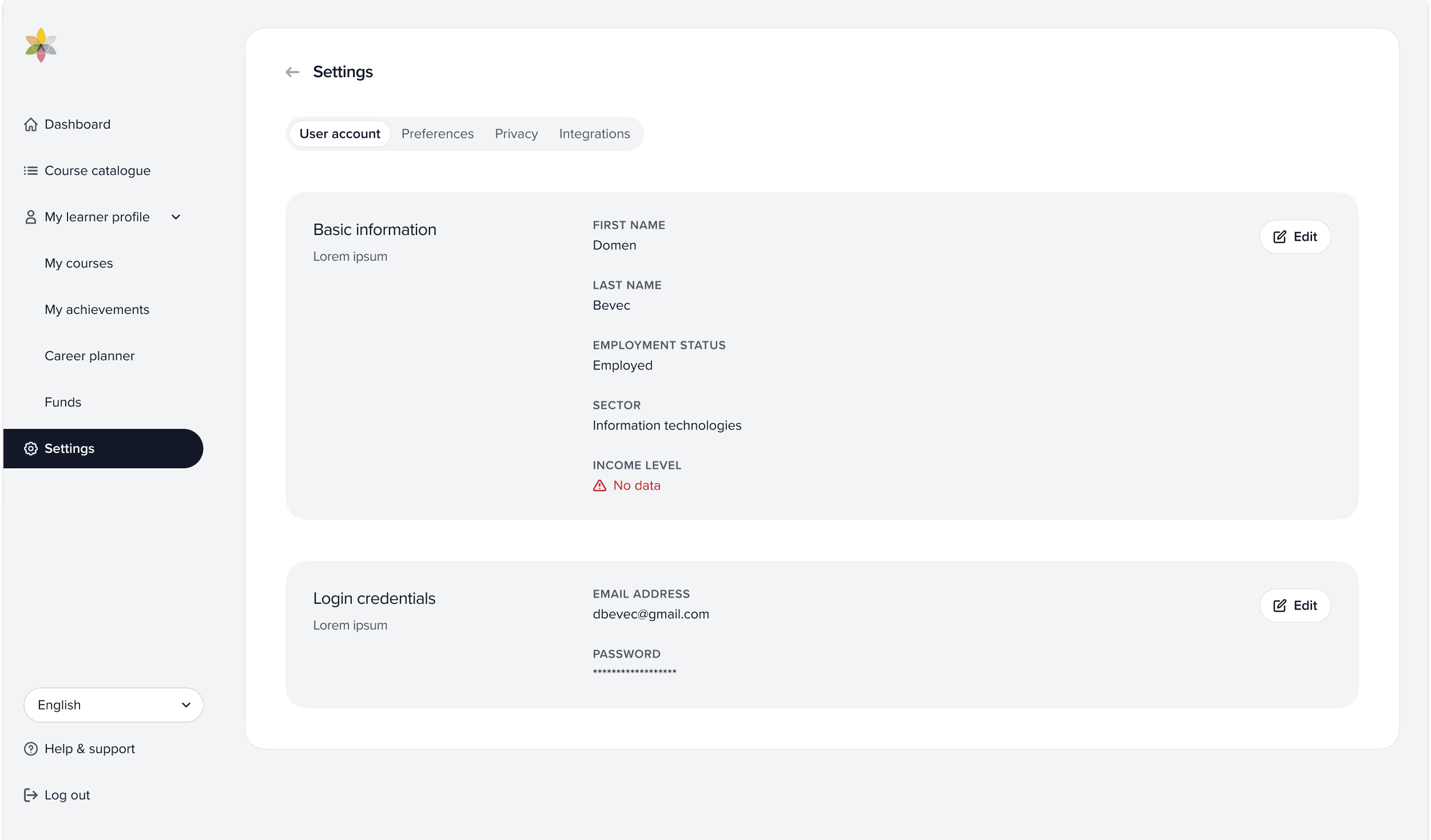
Task: Click the learner profile person icon
Action: point(31,217)
